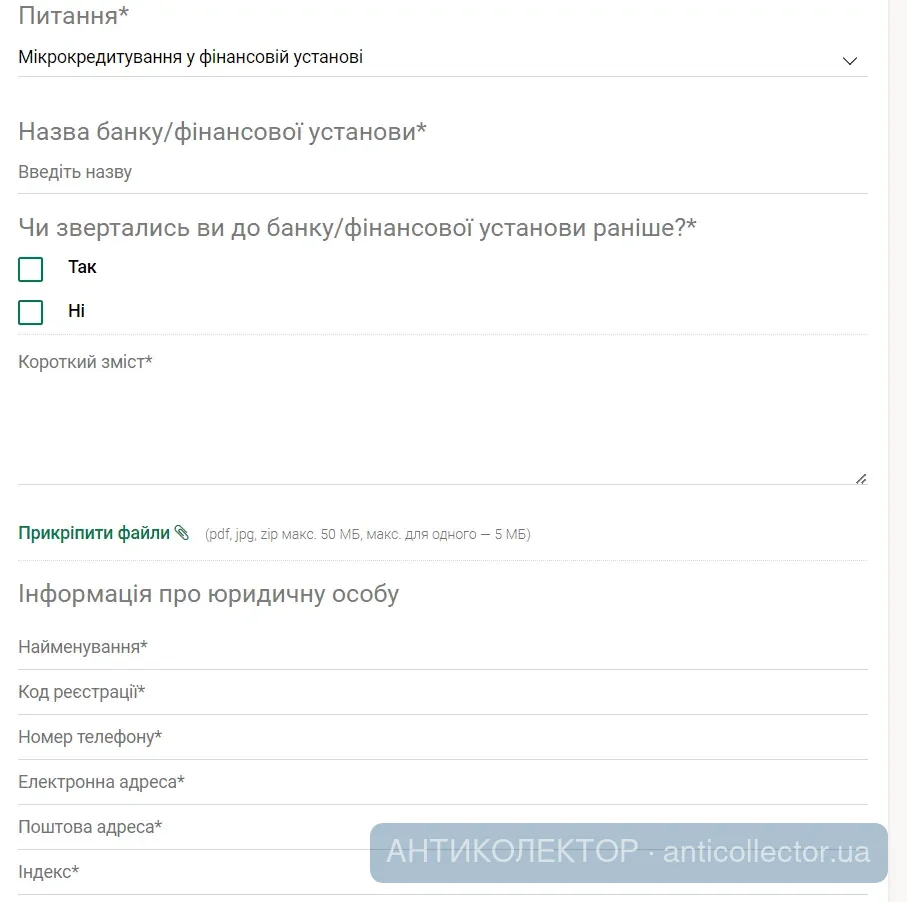Focus the Назва банку Введіть назву field
Viewport: 907px width, 902px height.
pos(440,172)
